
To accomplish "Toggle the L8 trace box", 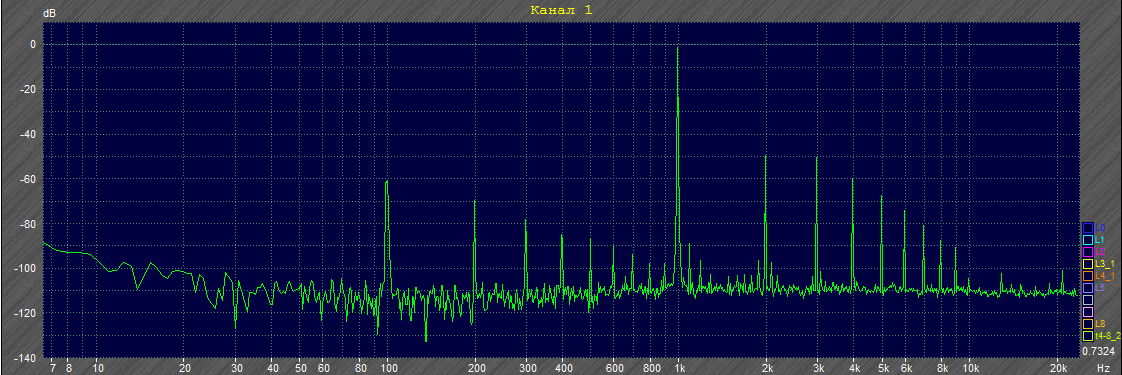I will click(x=1088, y=324).
